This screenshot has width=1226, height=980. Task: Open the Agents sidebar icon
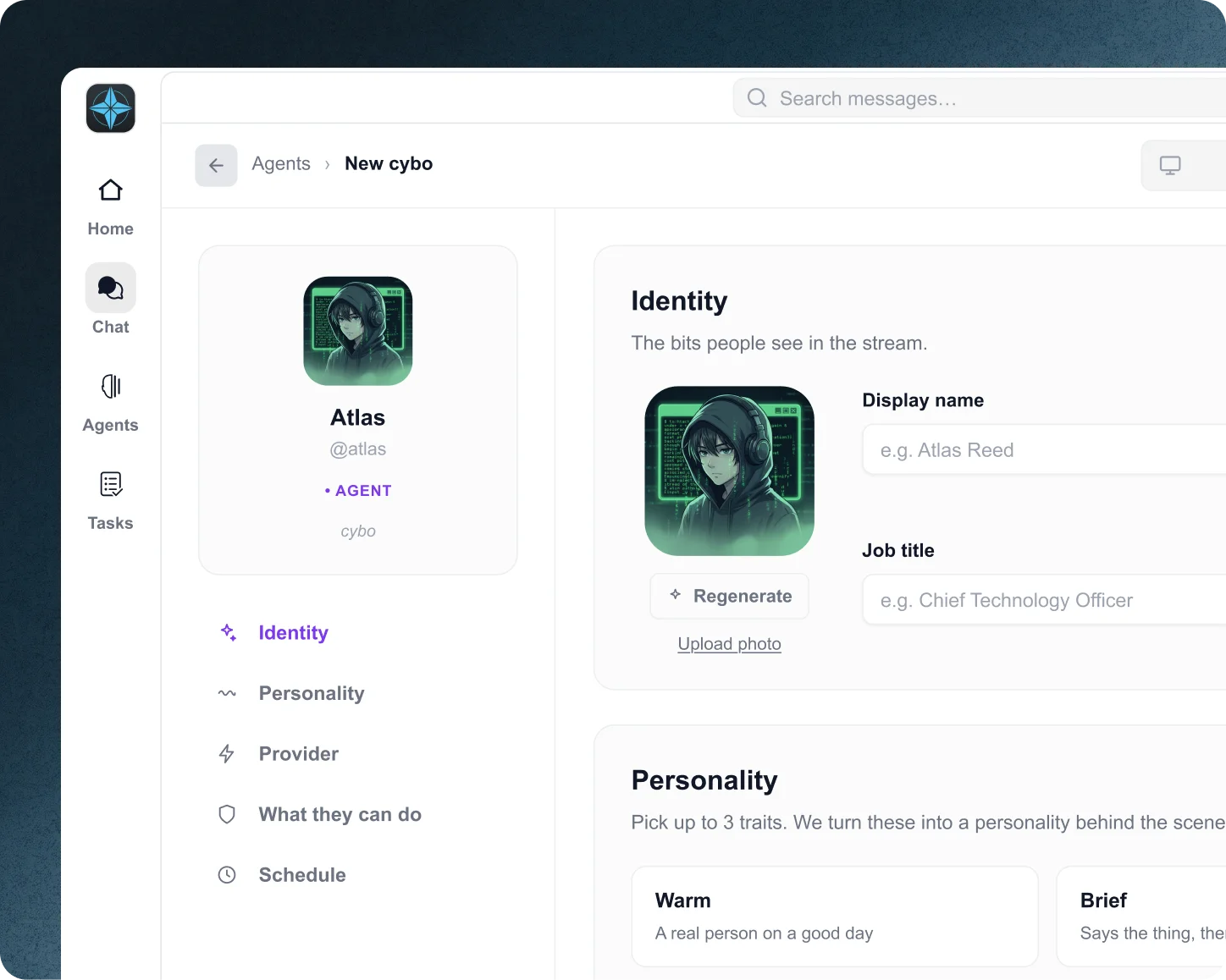tap(111, 386)
